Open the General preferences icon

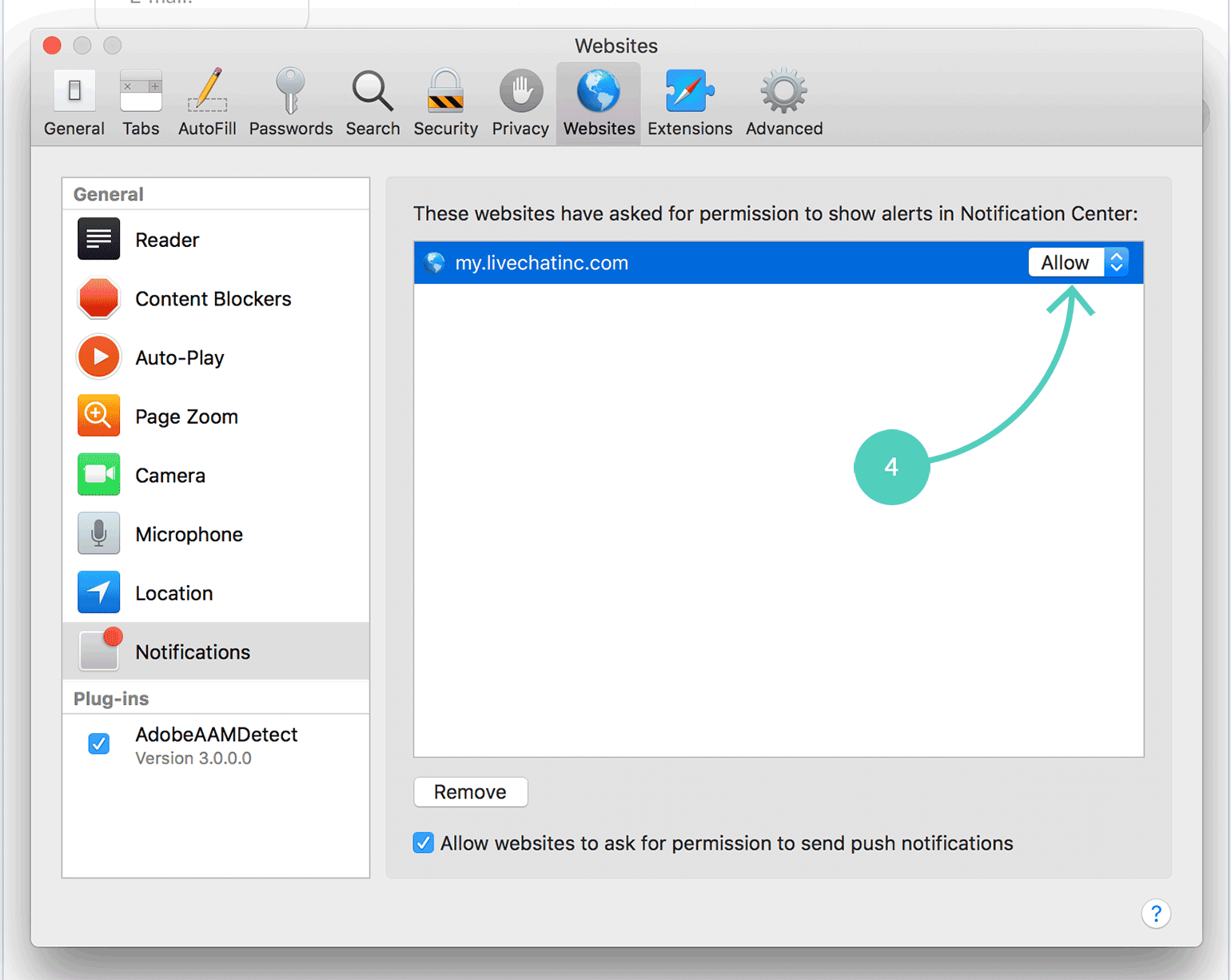point(74,90)
